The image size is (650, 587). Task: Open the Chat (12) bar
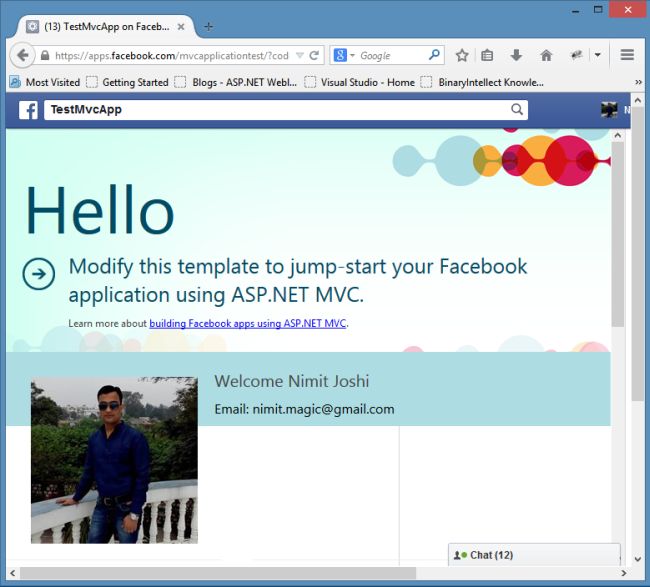pos(534,555)
